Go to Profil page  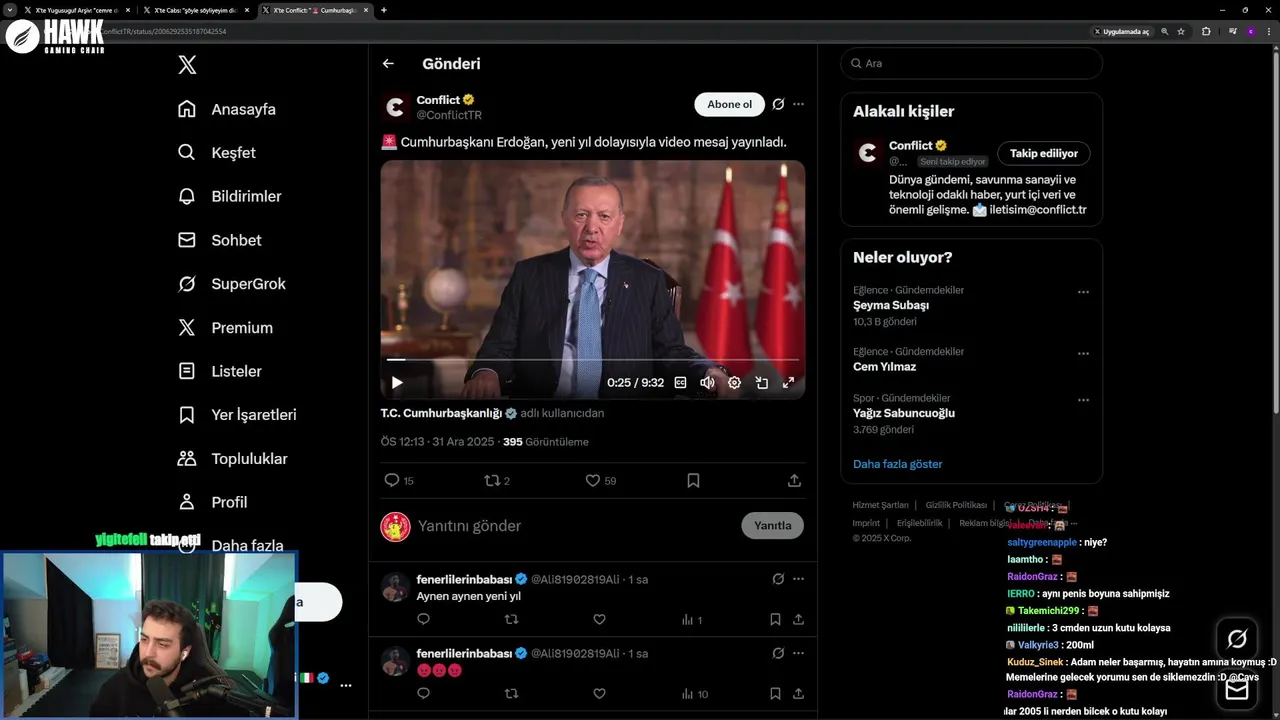[212, 502]
